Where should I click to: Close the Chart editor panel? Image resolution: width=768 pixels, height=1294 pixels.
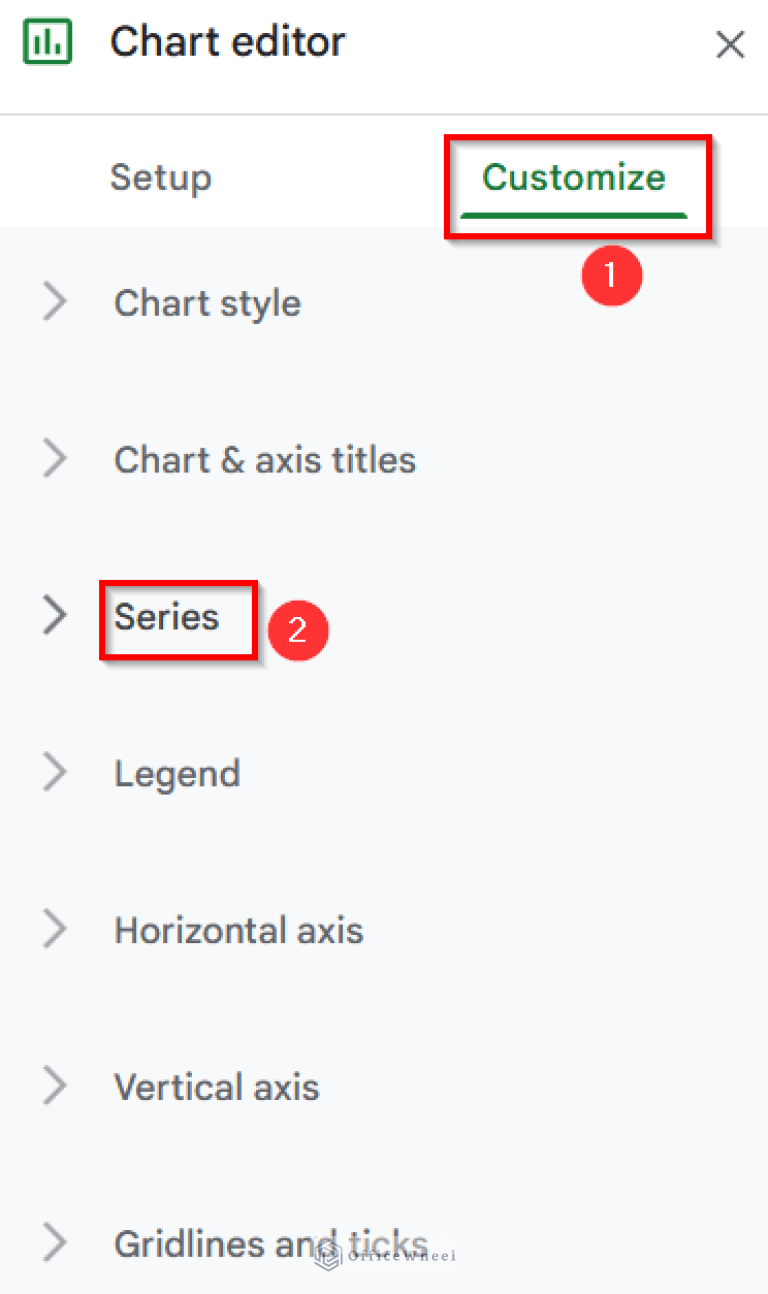click(729, 44)
